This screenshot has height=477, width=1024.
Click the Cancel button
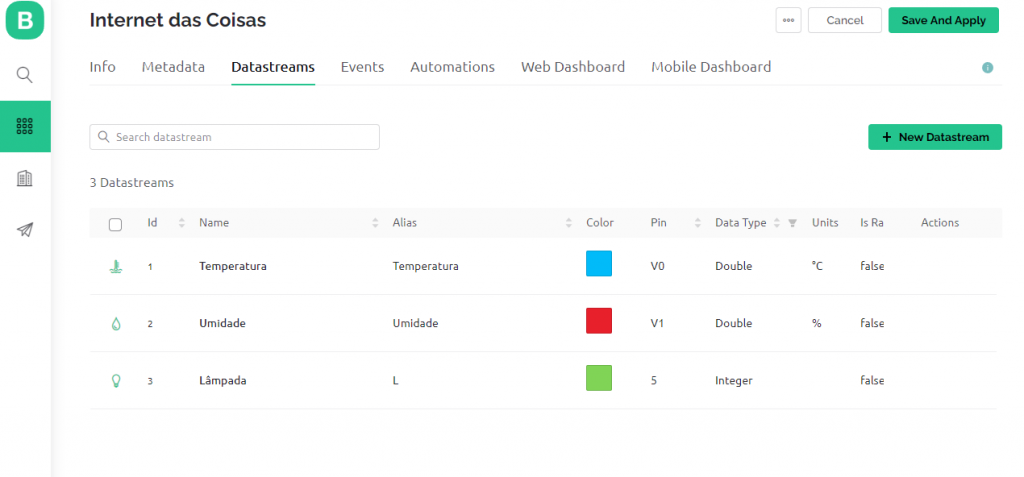(x=845, y=20)
